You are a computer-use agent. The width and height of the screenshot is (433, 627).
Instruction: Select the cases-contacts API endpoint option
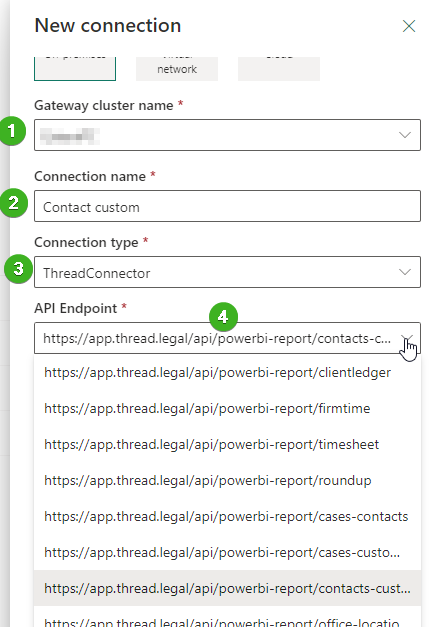pyautogui.click(x=227, y=517)
